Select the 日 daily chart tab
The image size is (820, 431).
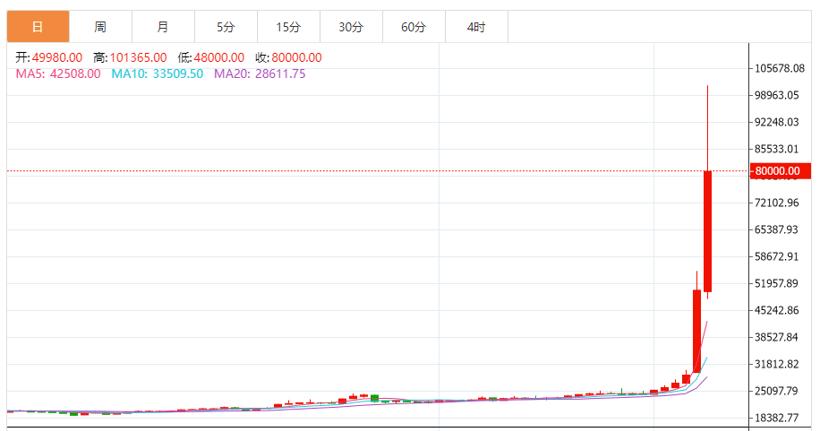point(37,27)
